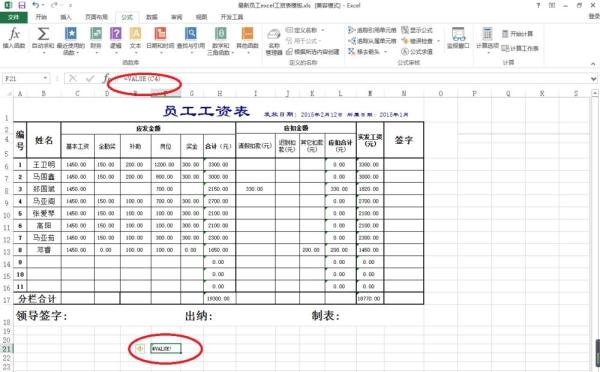Click the vertical scrollbar up arrow
600x372 pixels.
click(x=595, y=93)
